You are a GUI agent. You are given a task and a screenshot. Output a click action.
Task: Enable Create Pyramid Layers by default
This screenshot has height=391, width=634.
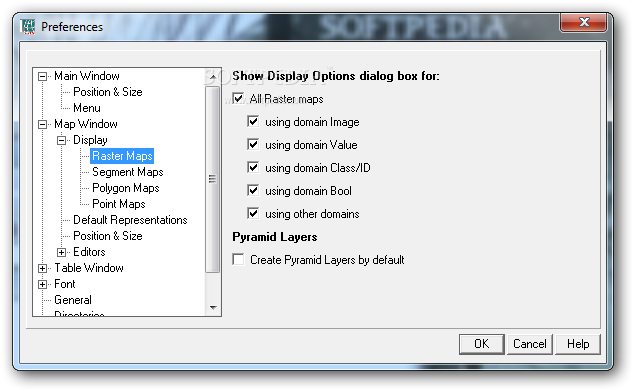(238, 259)
